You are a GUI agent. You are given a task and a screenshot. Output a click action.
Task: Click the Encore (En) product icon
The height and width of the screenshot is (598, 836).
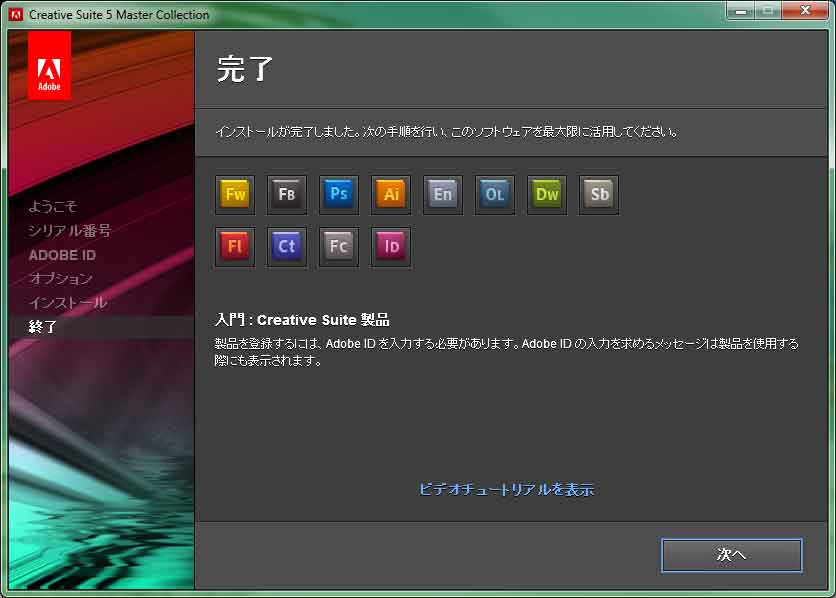[443, 195]
